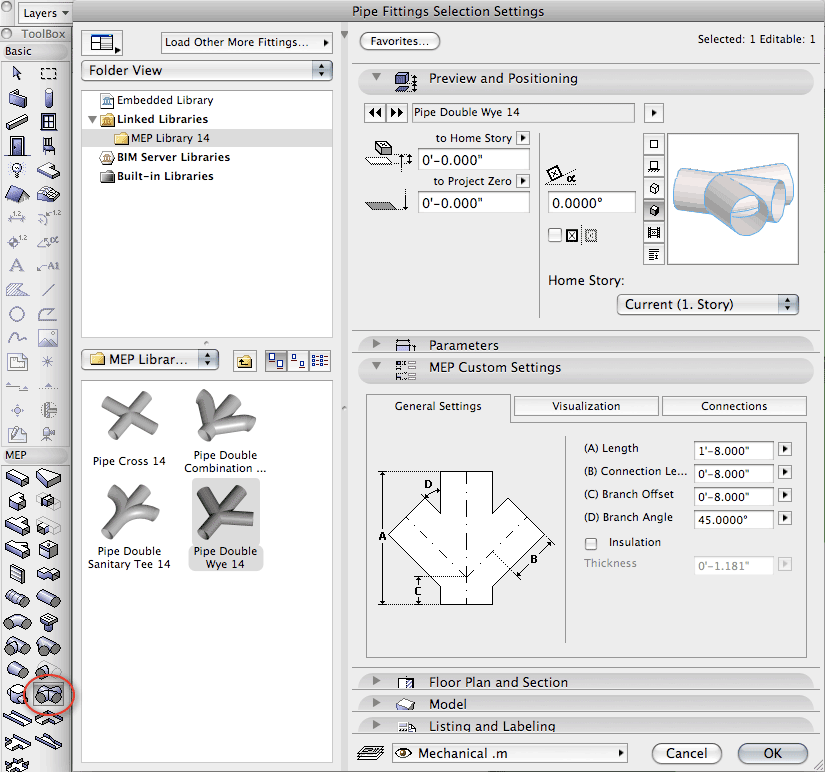Open the Home Story dropdown
Viewport: 825px width, 772px height.
coord(708,304)
